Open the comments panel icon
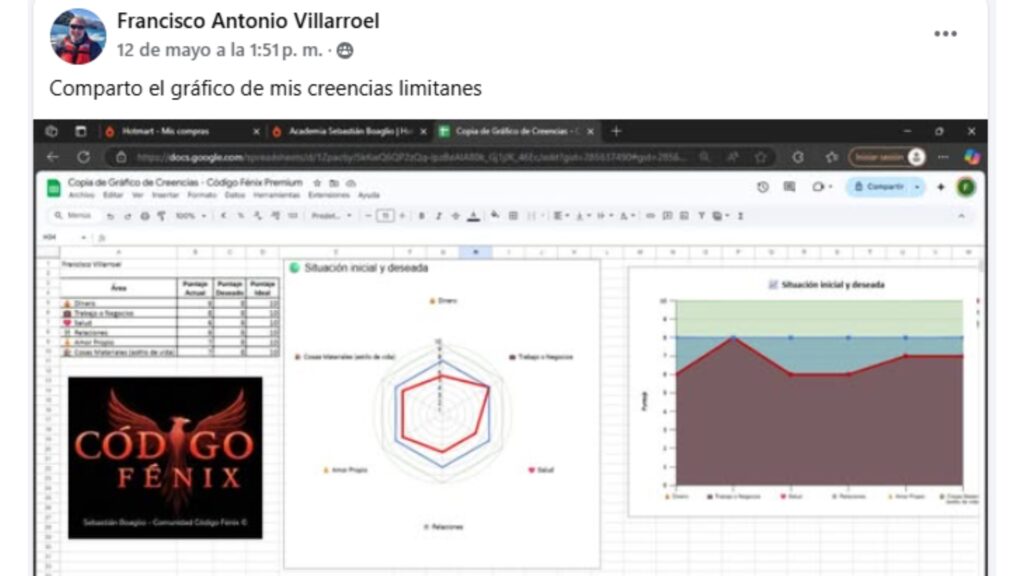The width and height of the screenshot is (1024, 576). [790, 187]
